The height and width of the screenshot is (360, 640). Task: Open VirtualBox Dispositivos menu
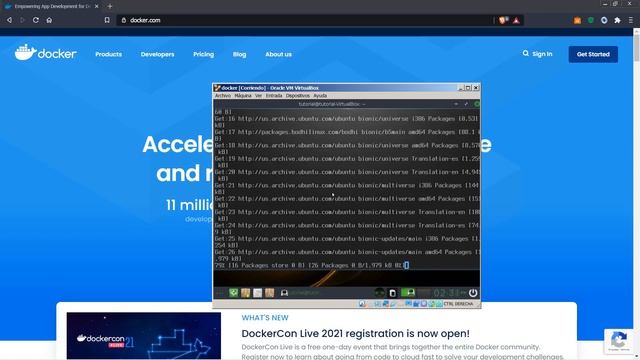pyautogui.click(x=298, y=96)
